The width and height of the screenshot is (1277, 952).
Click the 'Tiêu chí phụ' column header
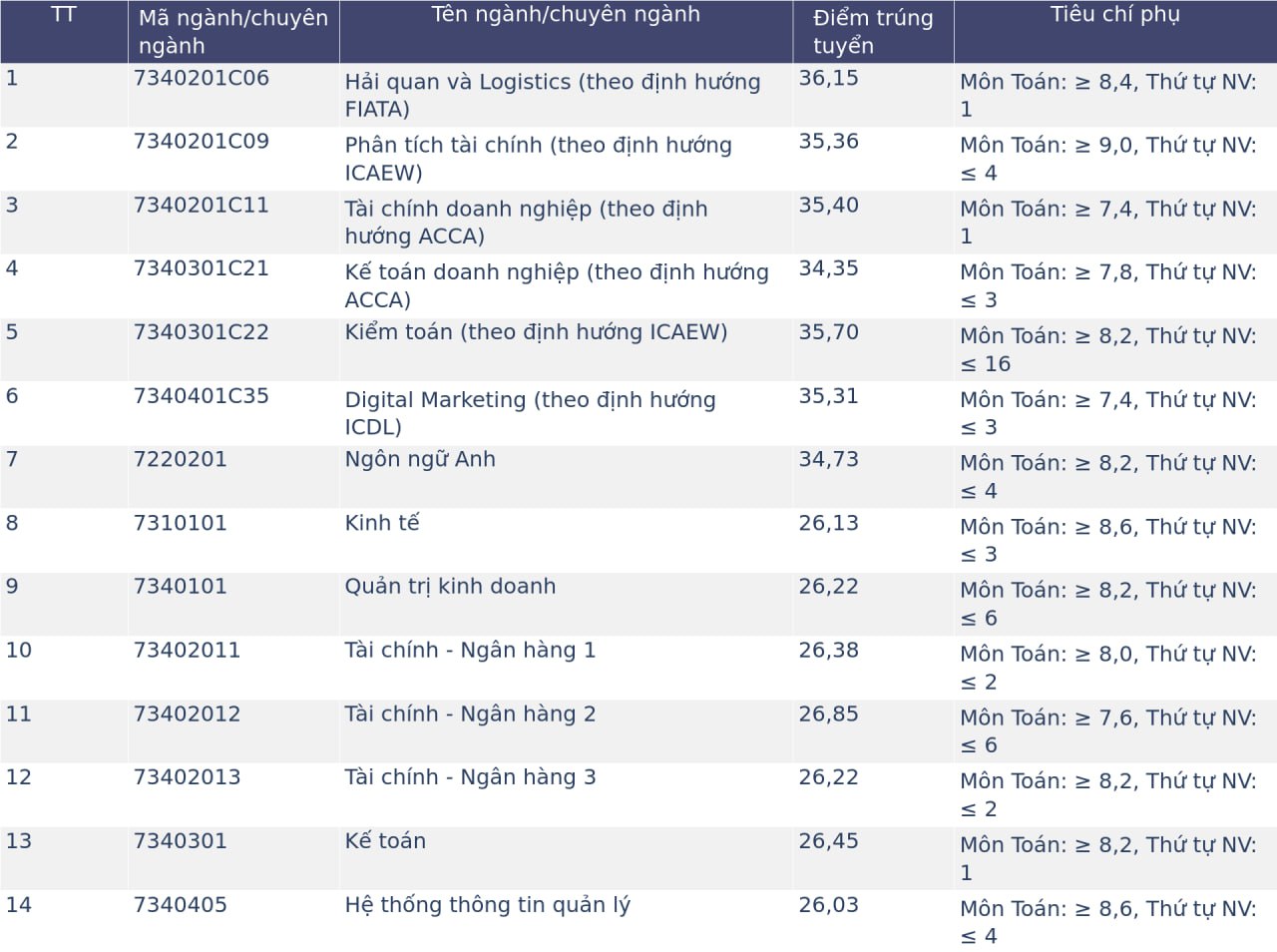(1114, 15)
